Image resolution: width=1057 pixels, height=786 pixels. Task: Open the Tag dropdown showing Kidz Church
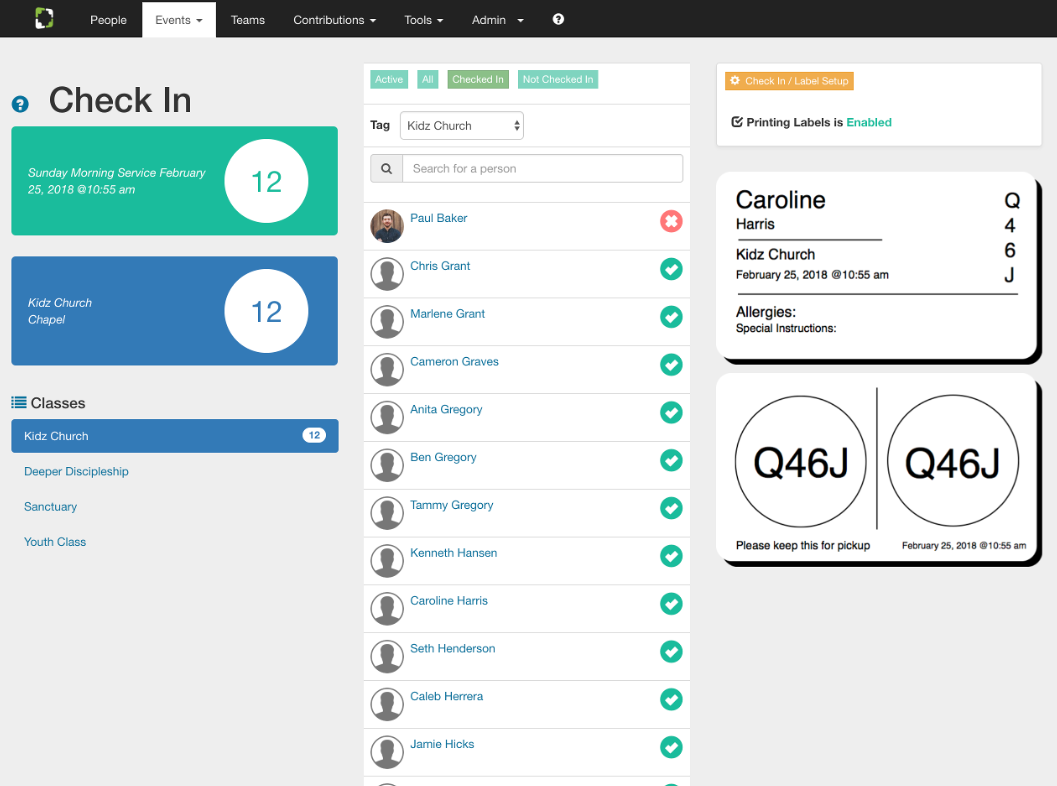[x=462, y=125]
